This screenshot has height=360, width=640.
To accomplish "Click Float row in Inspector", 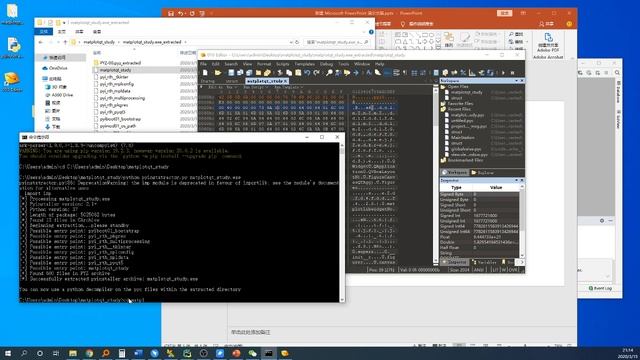I will 479,237.
